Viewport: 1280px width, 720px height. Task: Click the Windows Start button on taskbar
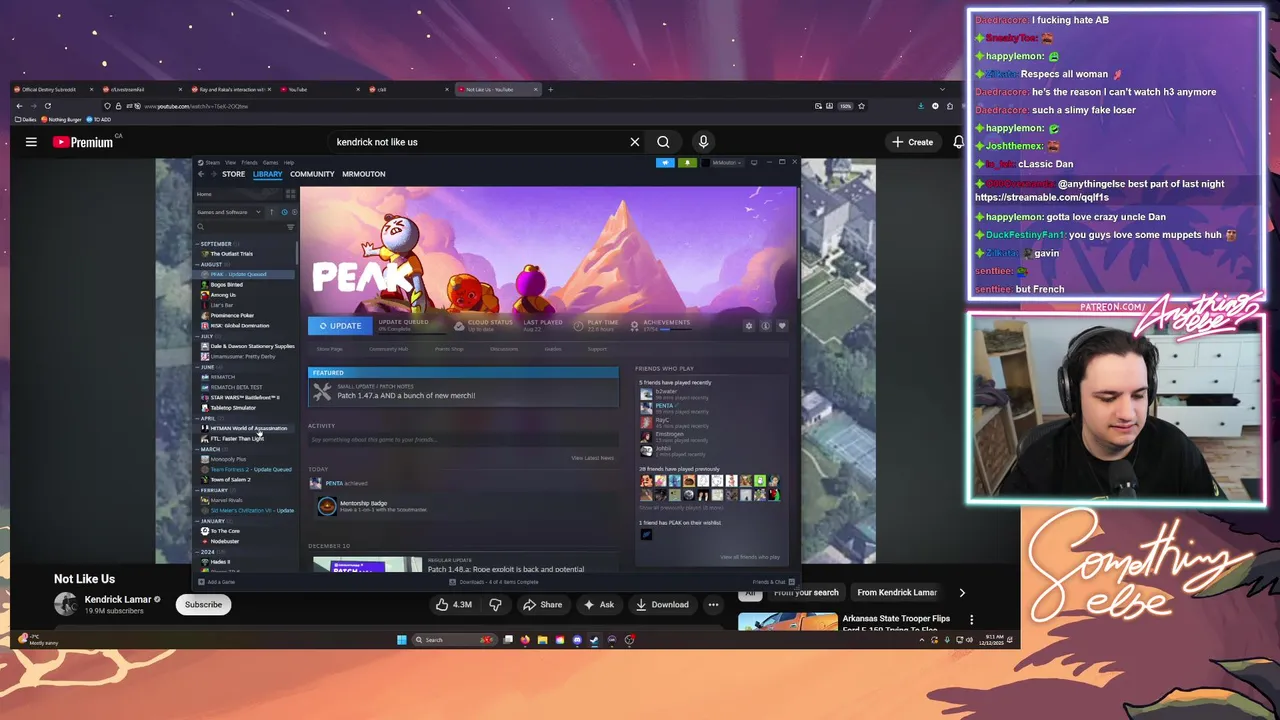click(x=401, y=640)
